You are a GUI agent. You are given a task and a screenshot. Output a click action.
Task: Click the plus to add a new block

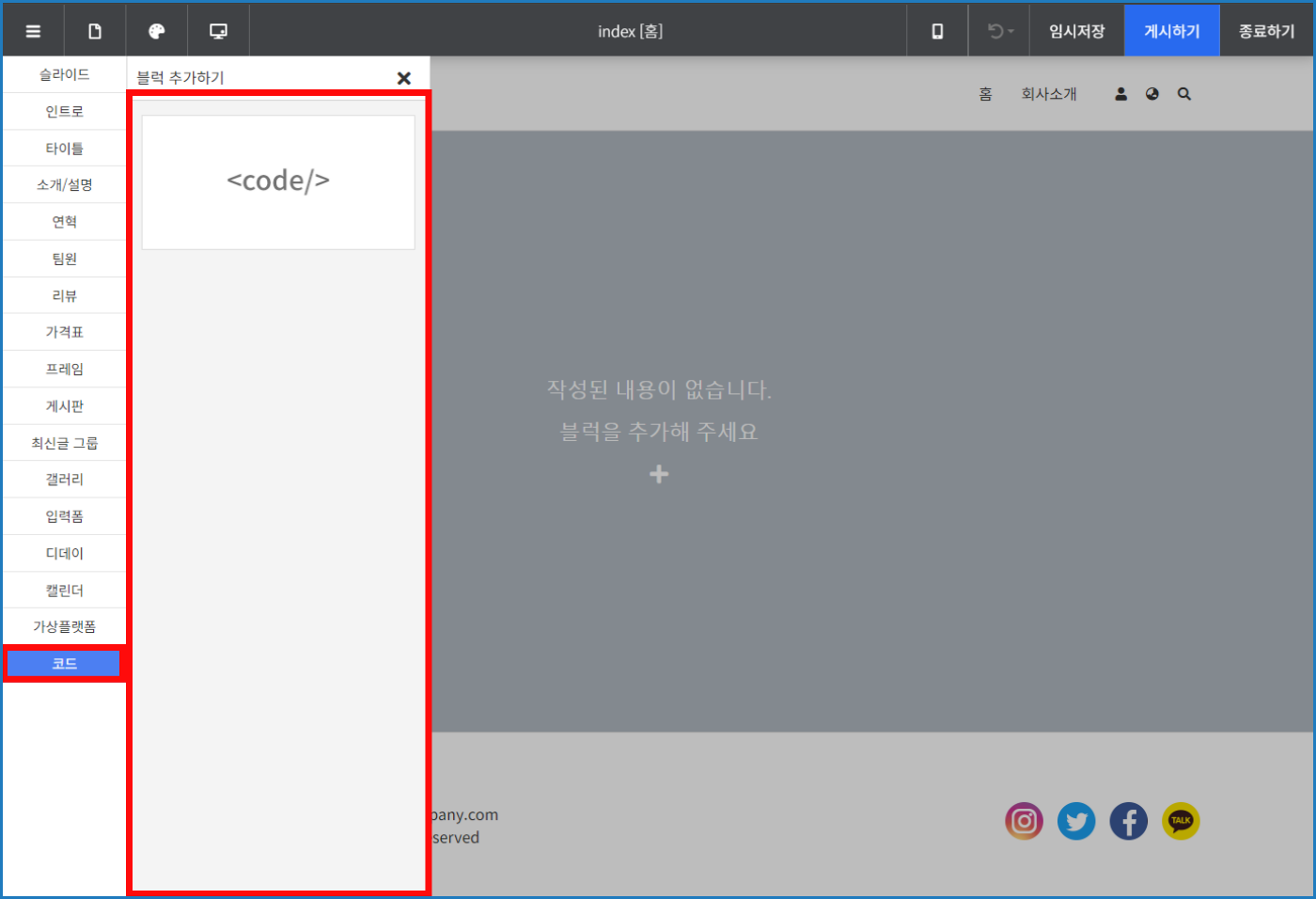pyautogui.click(x=658, y=474)
